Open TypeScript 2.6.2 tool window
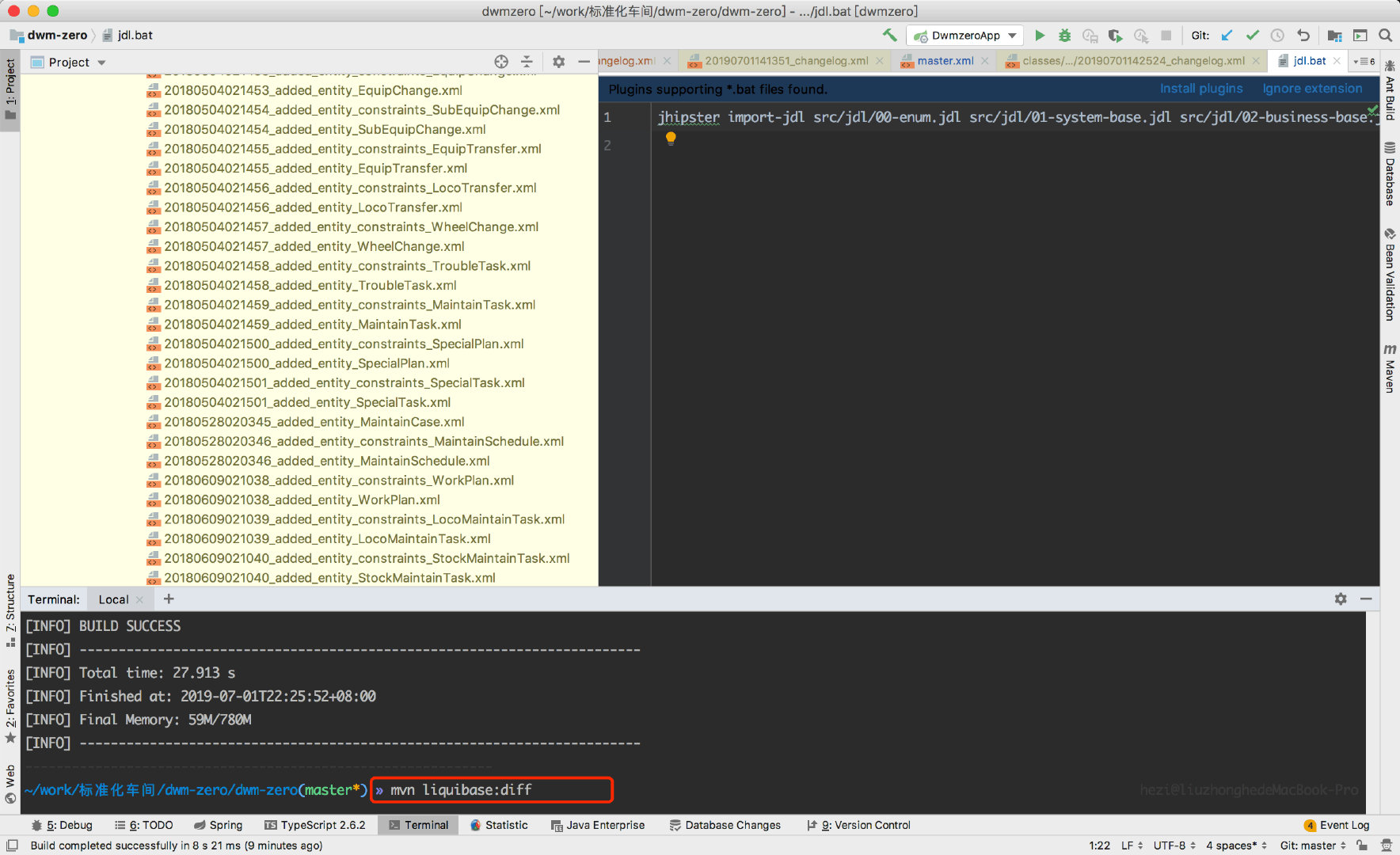 click(x=315, y=825)
